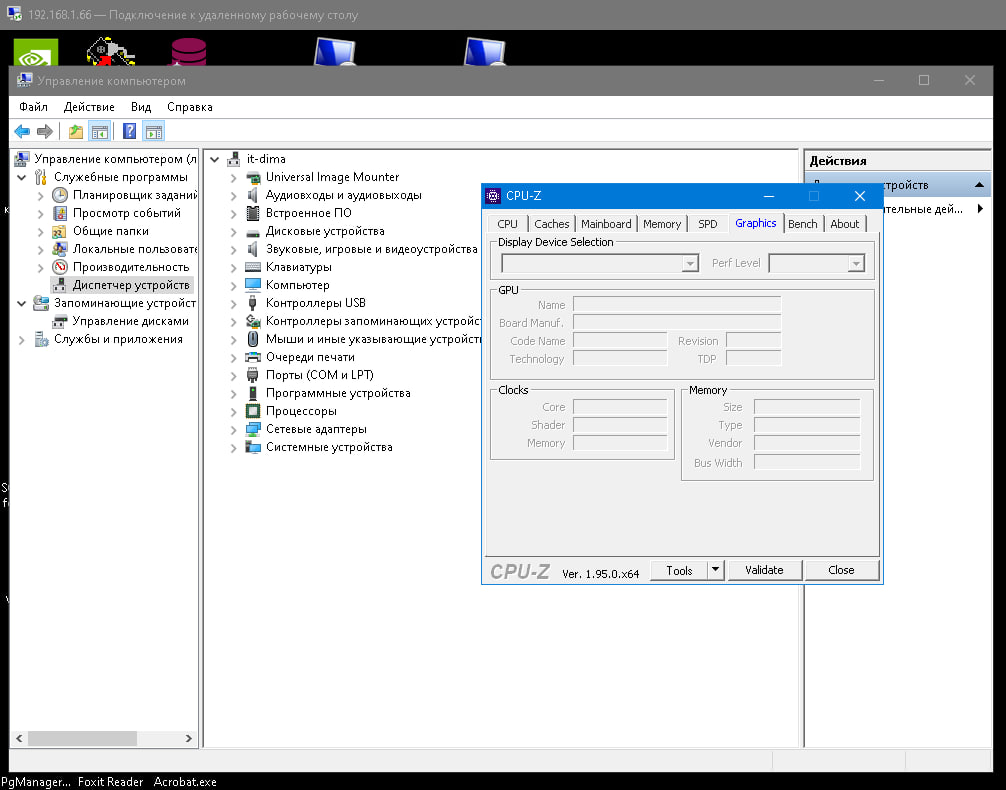Toggle the console tree pane icon
This screenshot has height=790, width=1006.
(x=100, y=132)
